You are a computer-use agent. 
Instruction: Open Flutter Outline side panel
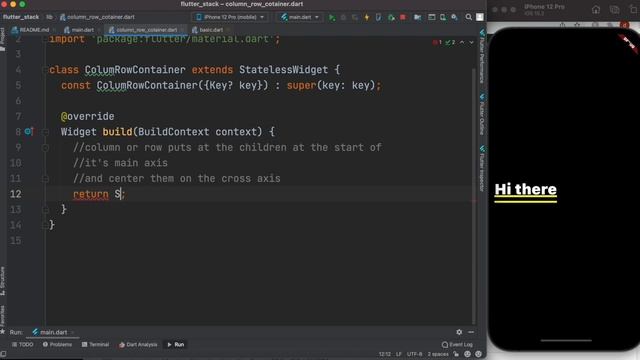pyautogui.click(x=482, y=114)
